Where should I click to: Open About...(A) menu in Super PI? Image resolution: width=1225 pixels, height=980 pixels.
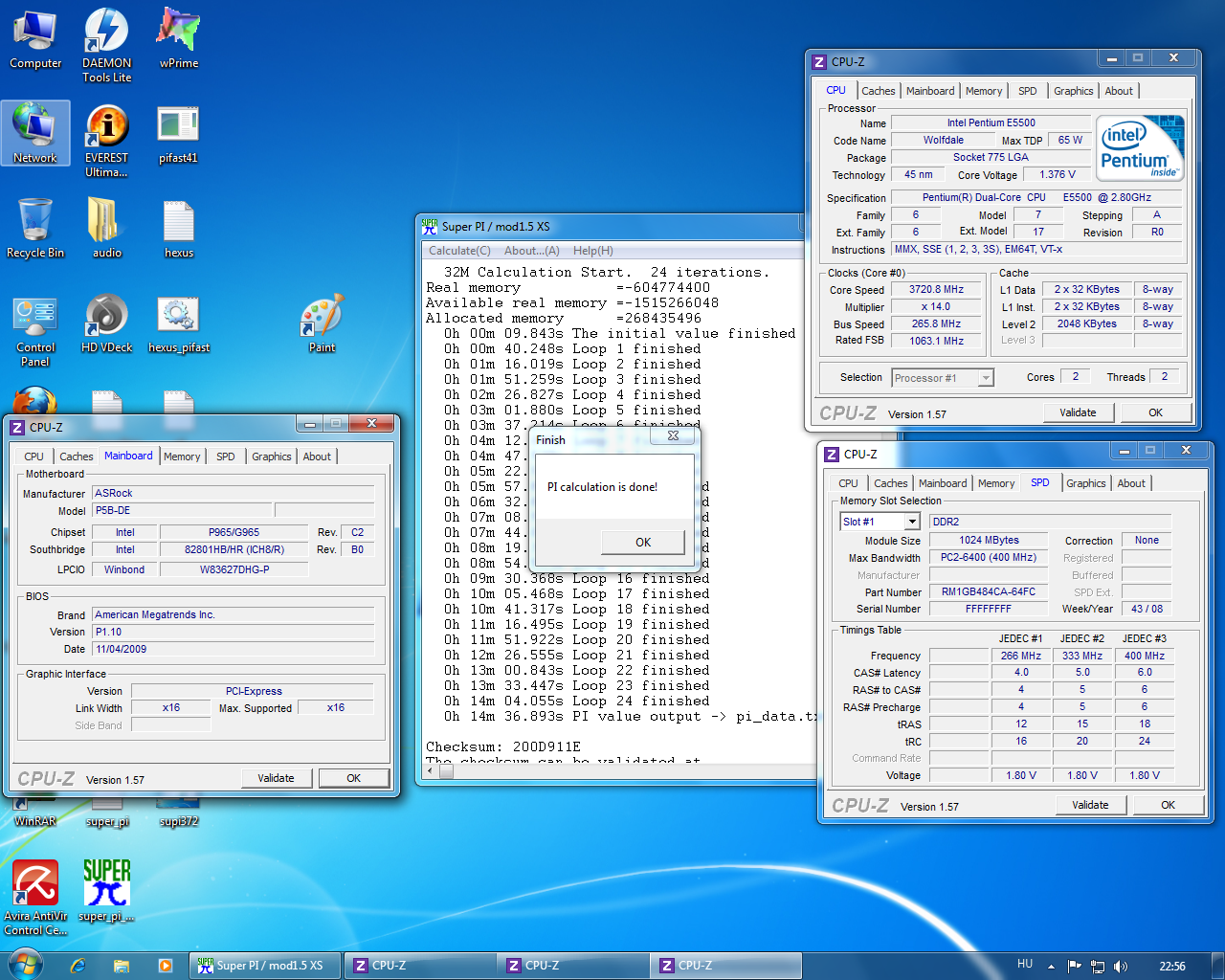point(532,251)
